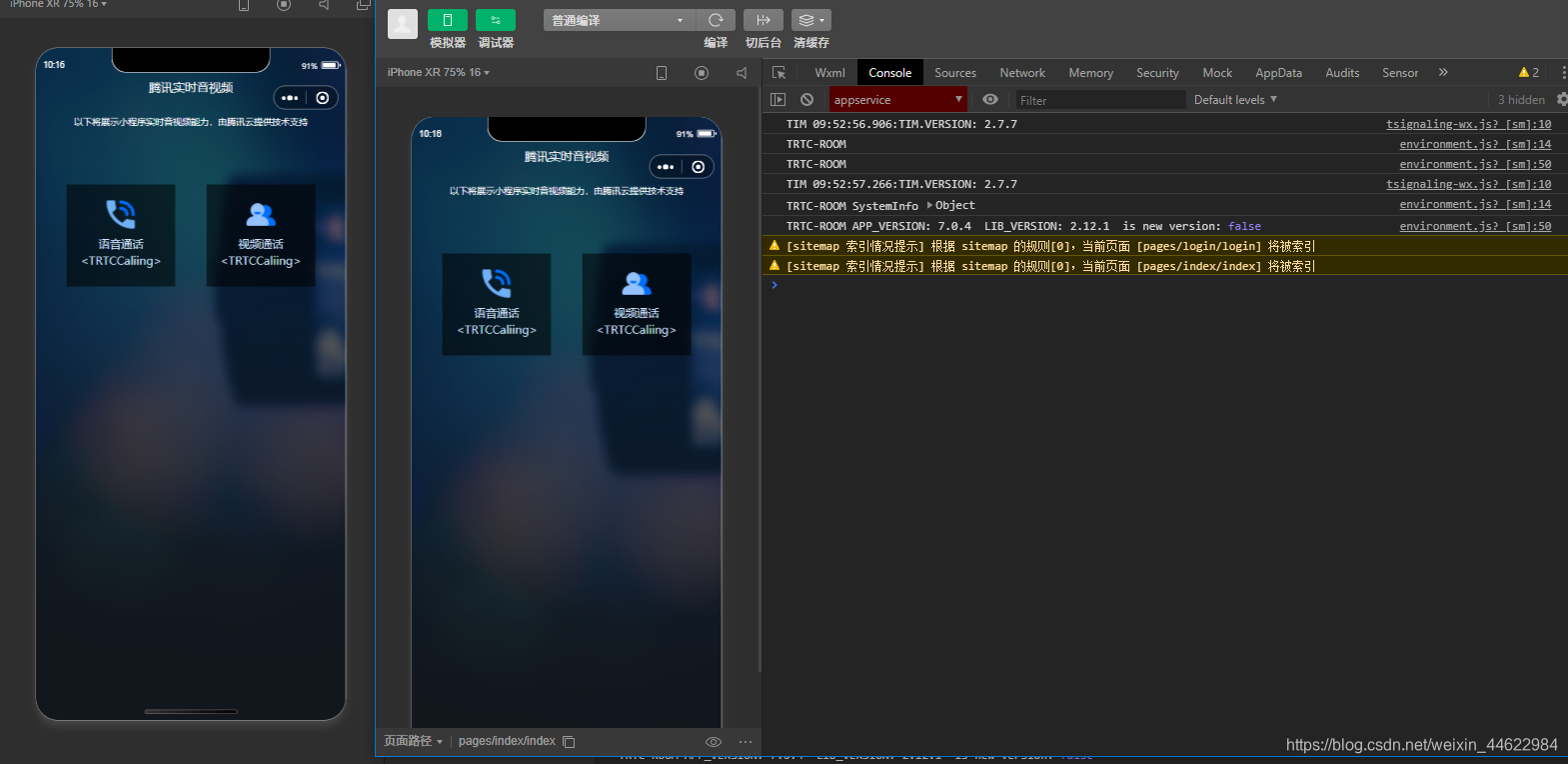Tap 视频通话 card in the docked simulator

(637, 304)
